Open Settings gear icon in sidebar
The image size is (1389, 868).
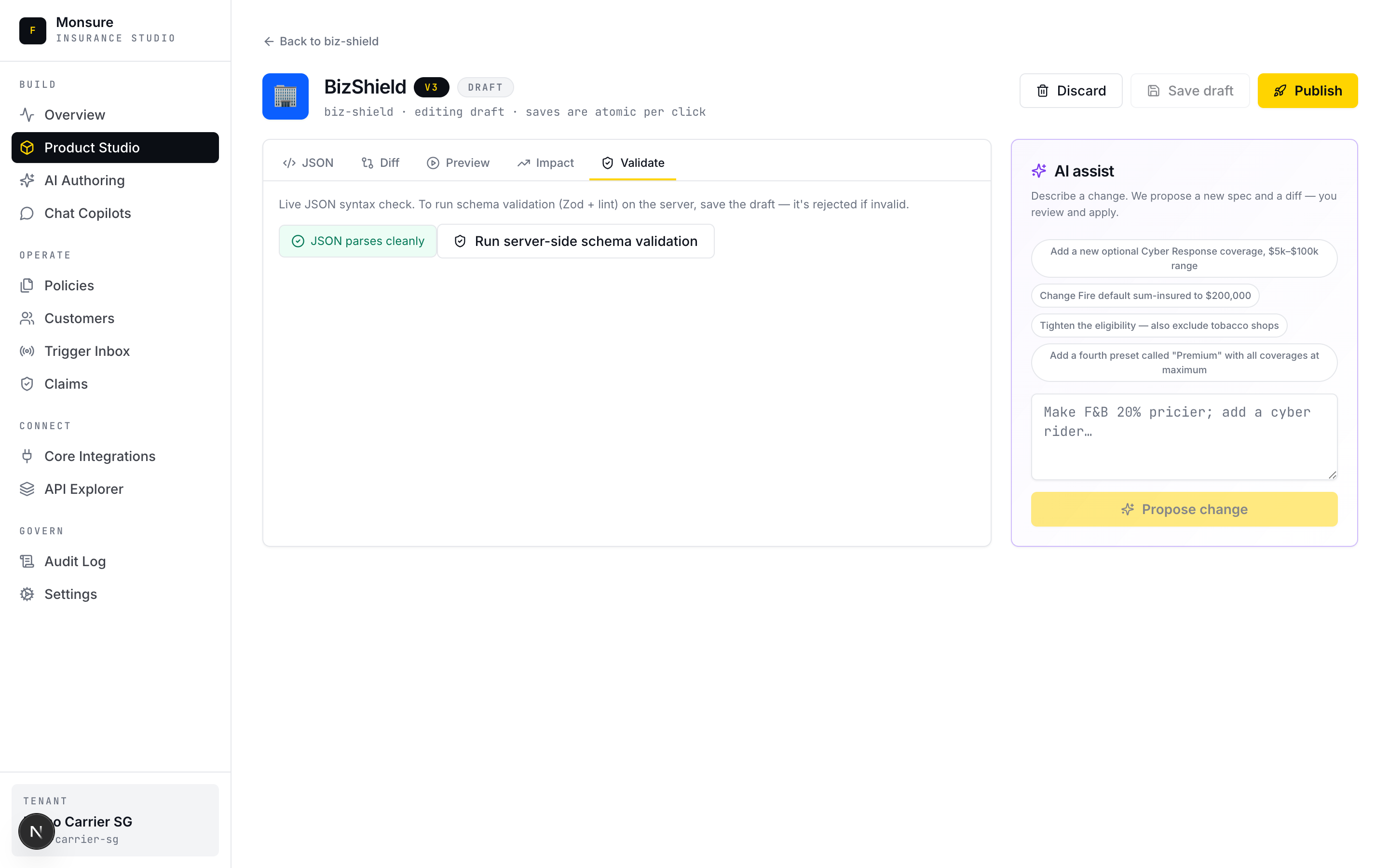click(27, 594)
